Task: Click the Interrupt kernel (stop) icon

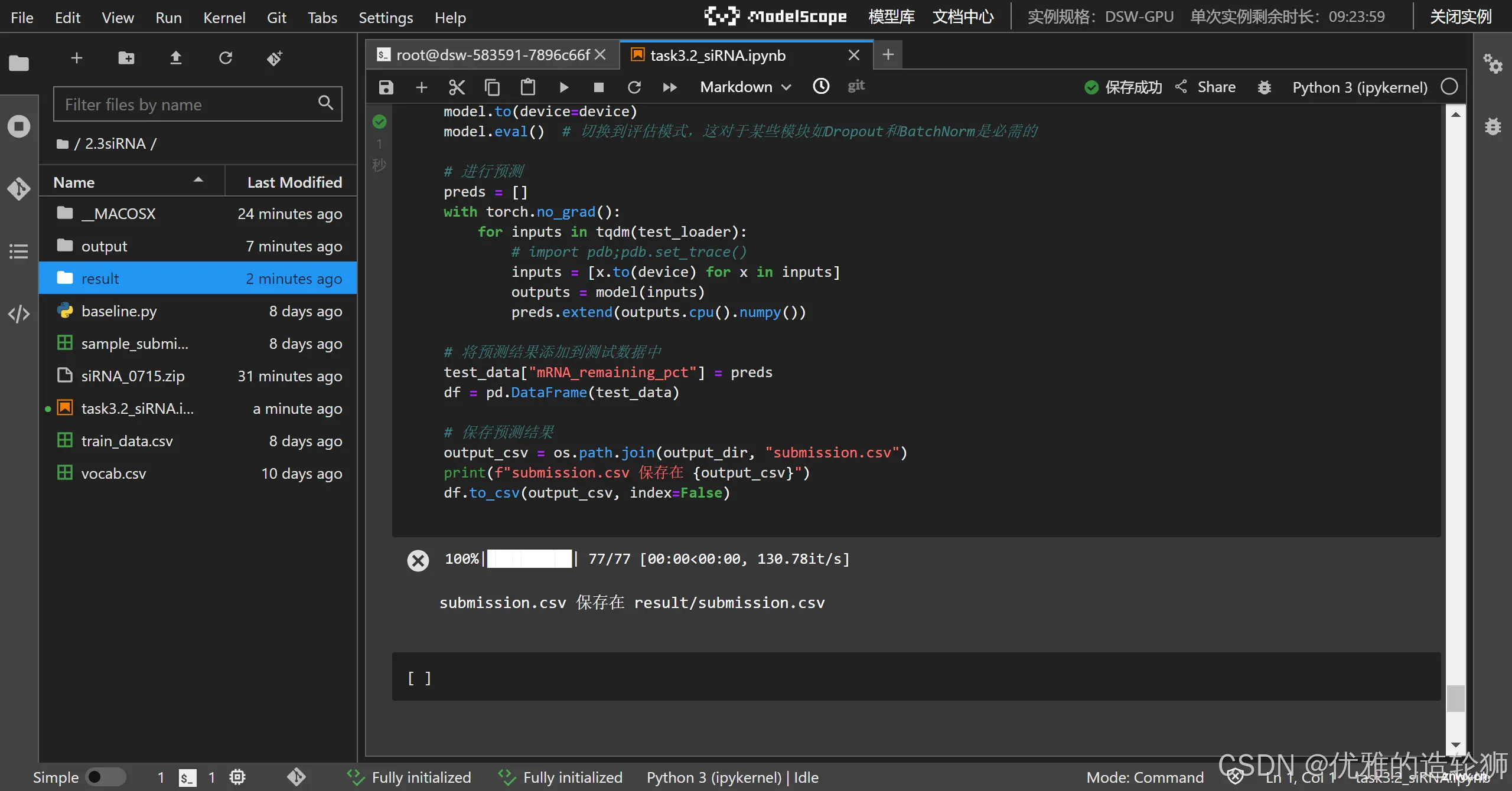Action: [598, 87]
